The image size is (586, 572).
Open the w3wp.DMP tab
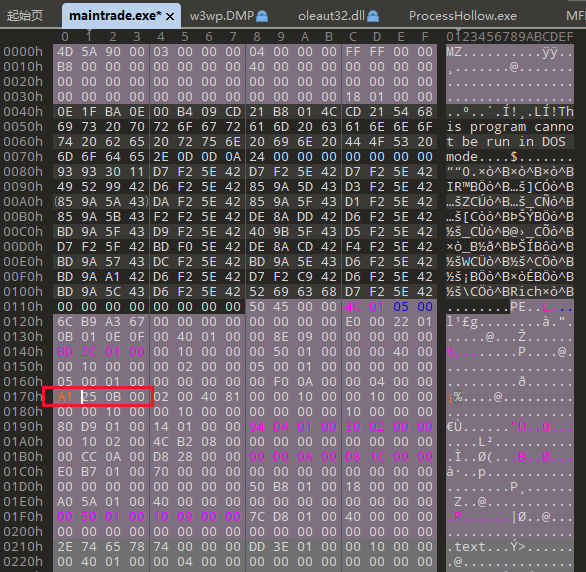[x=222, y=16]
